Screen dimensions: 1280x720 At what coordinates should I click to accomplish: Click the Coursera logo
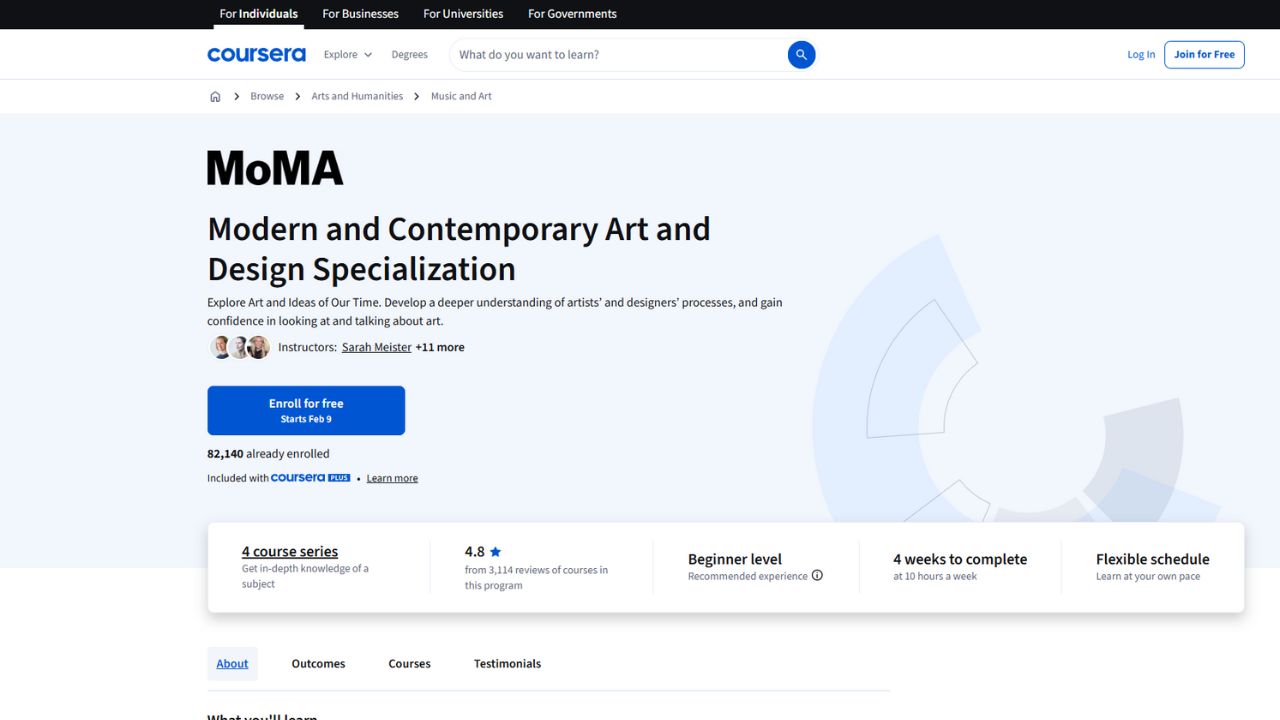coord(256,54)
